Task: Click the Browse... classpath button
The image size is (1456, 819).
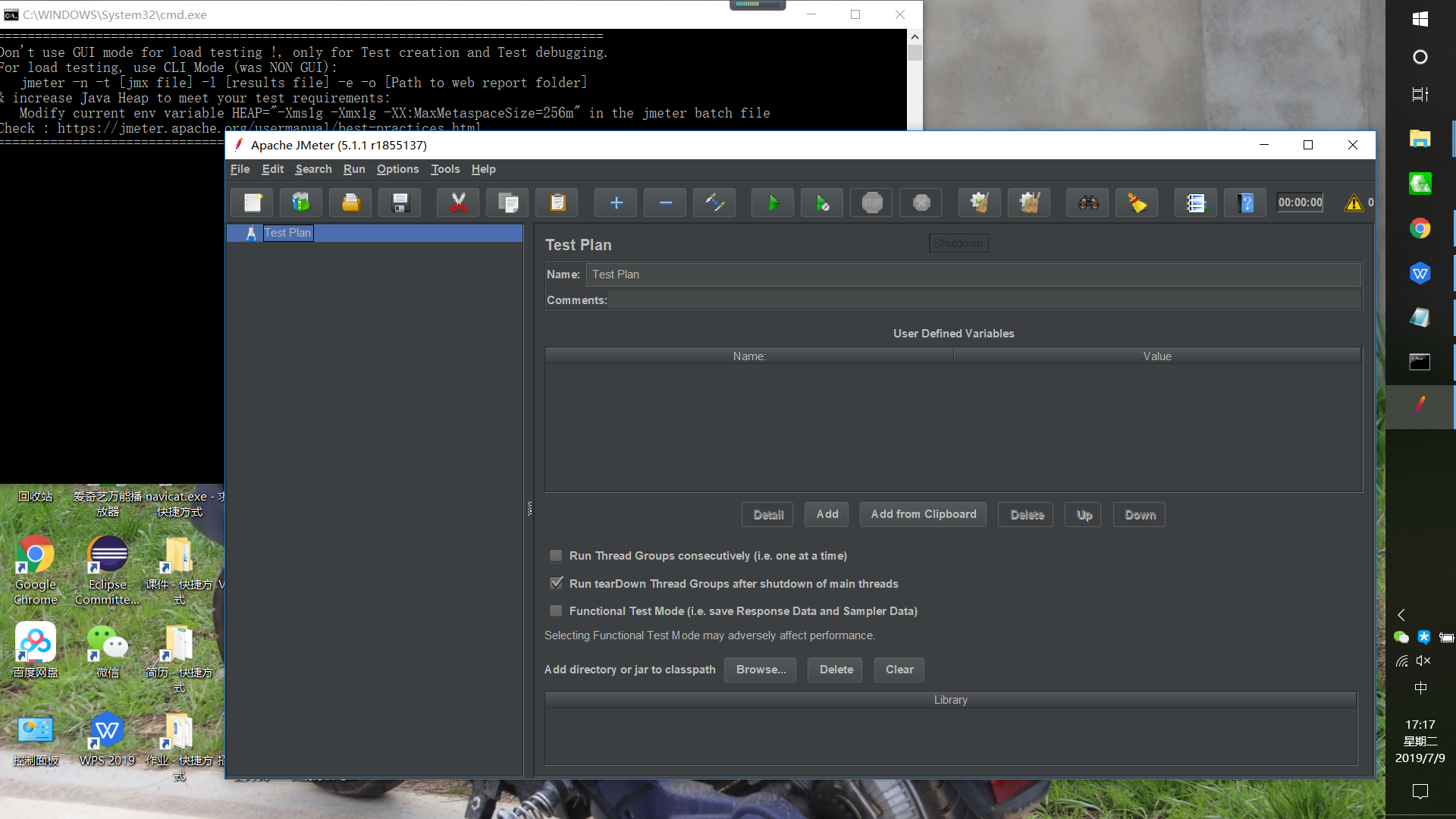Action: tap(760, 670)
